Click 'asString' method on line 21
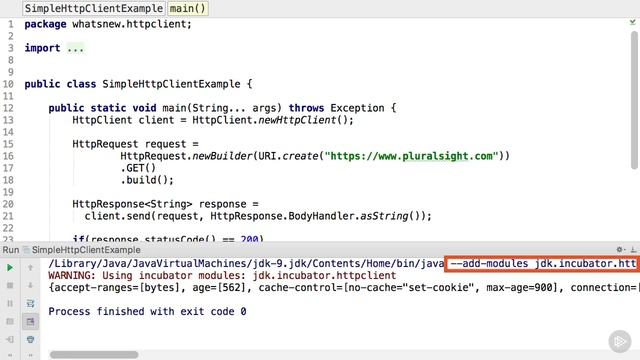The image size is (640, 360). coord(384,216)
